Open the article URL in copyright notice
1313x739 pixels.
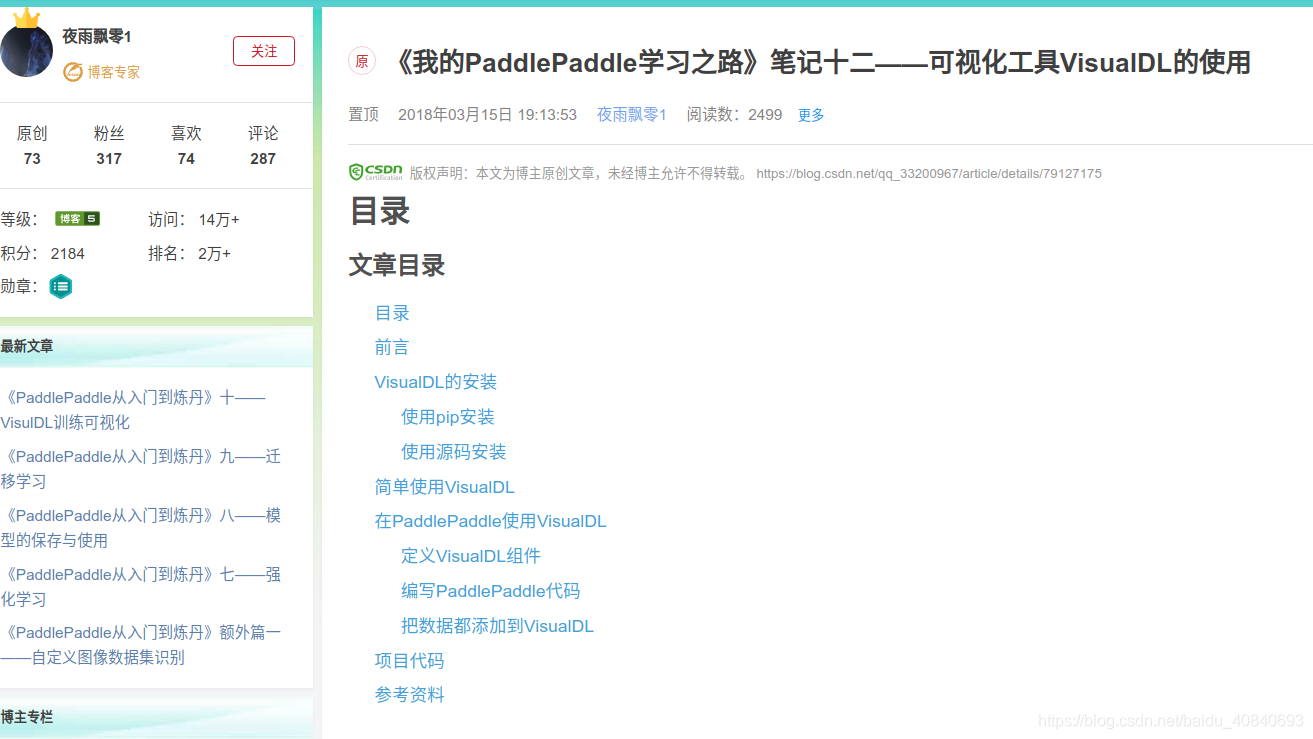[x=929, y=173]
